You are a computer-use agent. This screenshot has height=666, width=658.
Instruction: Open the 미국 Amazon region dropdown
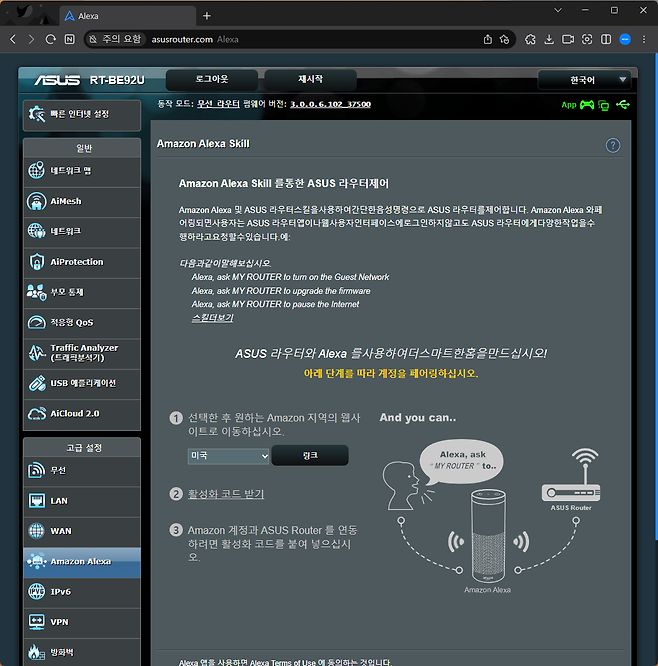[x=228, y=456]
